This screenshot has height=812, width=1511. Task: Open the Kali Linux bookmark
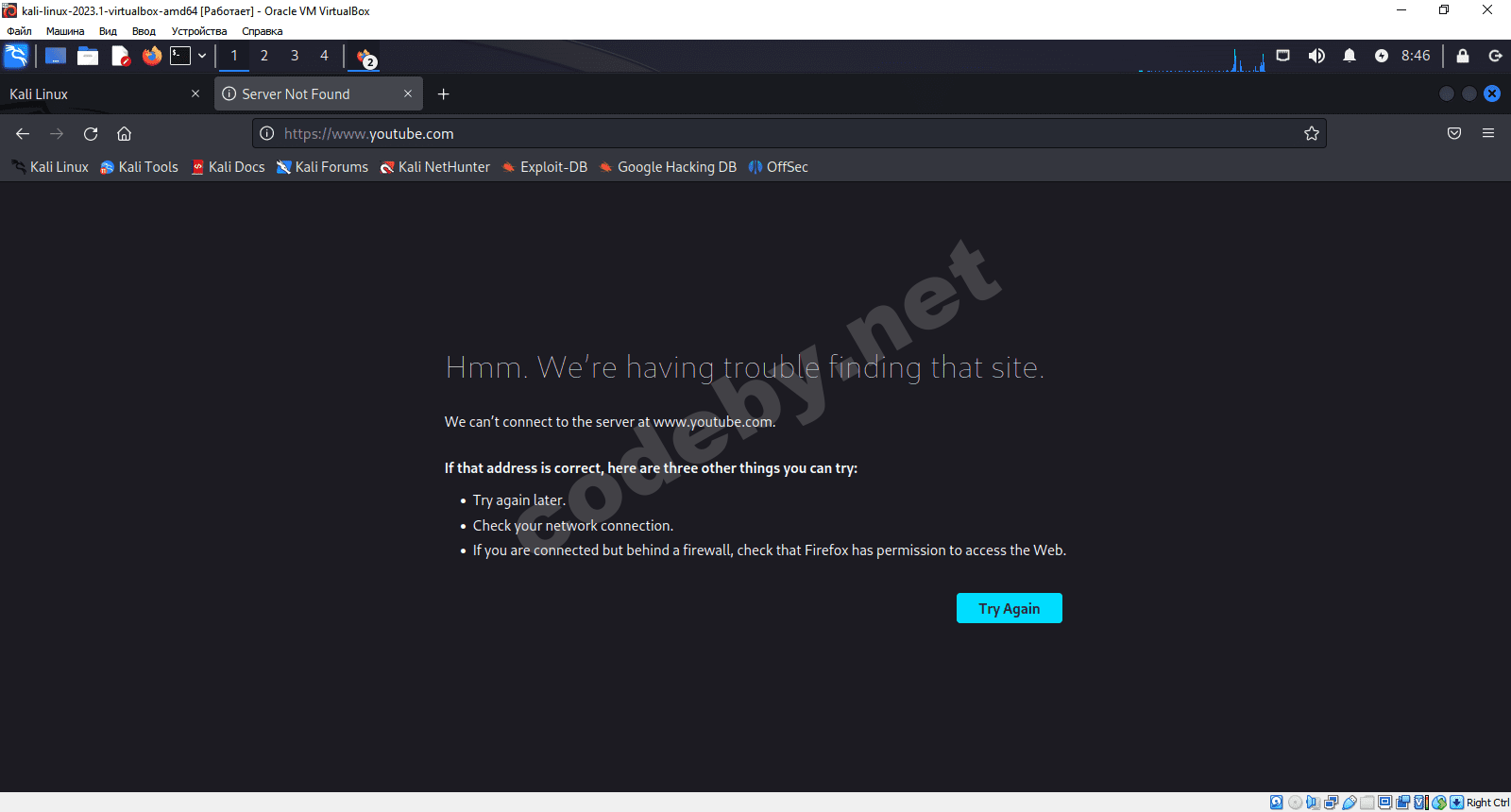pyautogui.click(x=51, y=167)
